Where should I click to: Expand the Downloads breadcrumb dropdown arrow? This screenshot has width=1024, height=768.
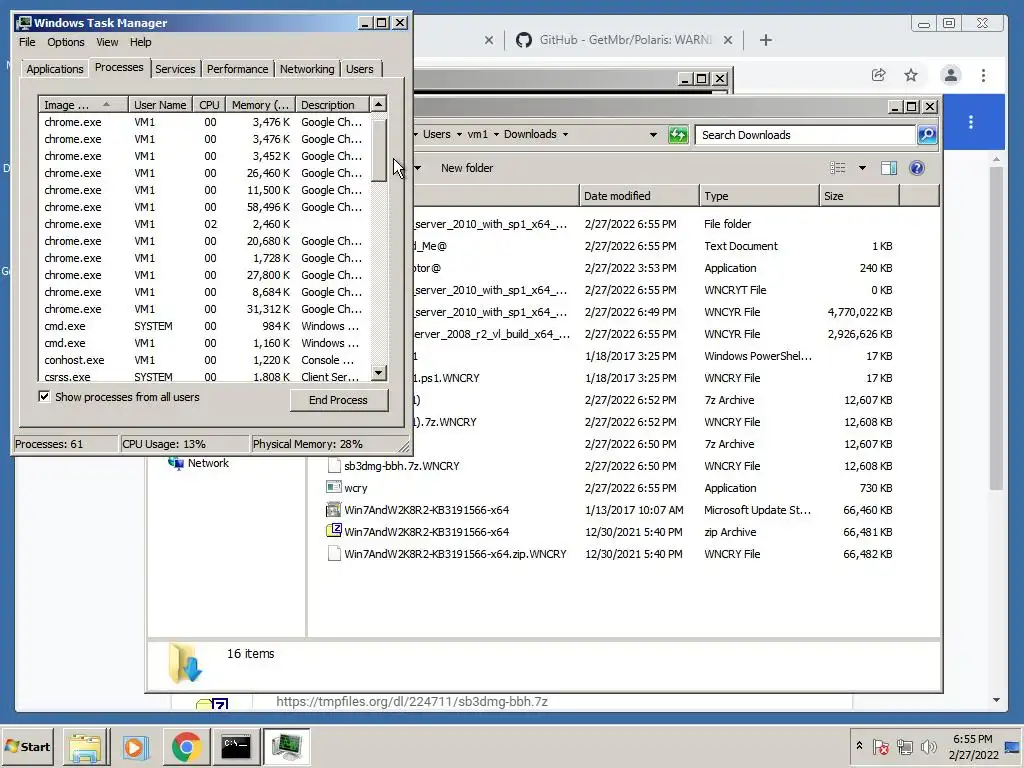click(x=566, y=135)
